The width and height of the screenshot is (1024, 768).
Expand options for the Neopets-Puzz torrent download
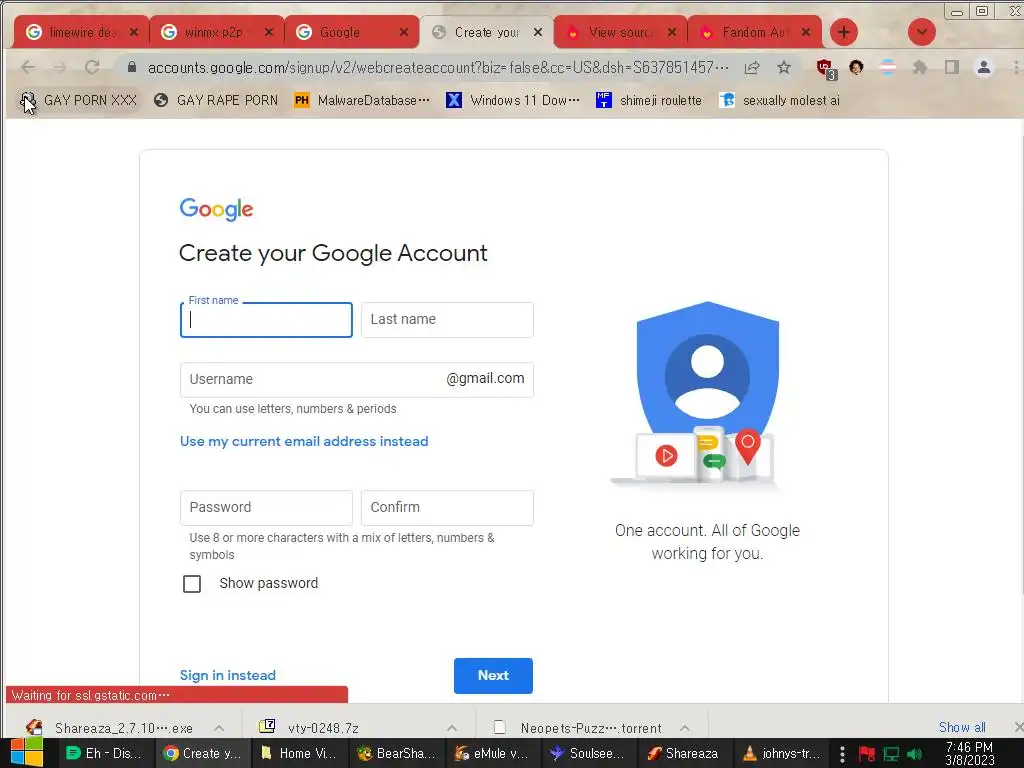point(684,728)
